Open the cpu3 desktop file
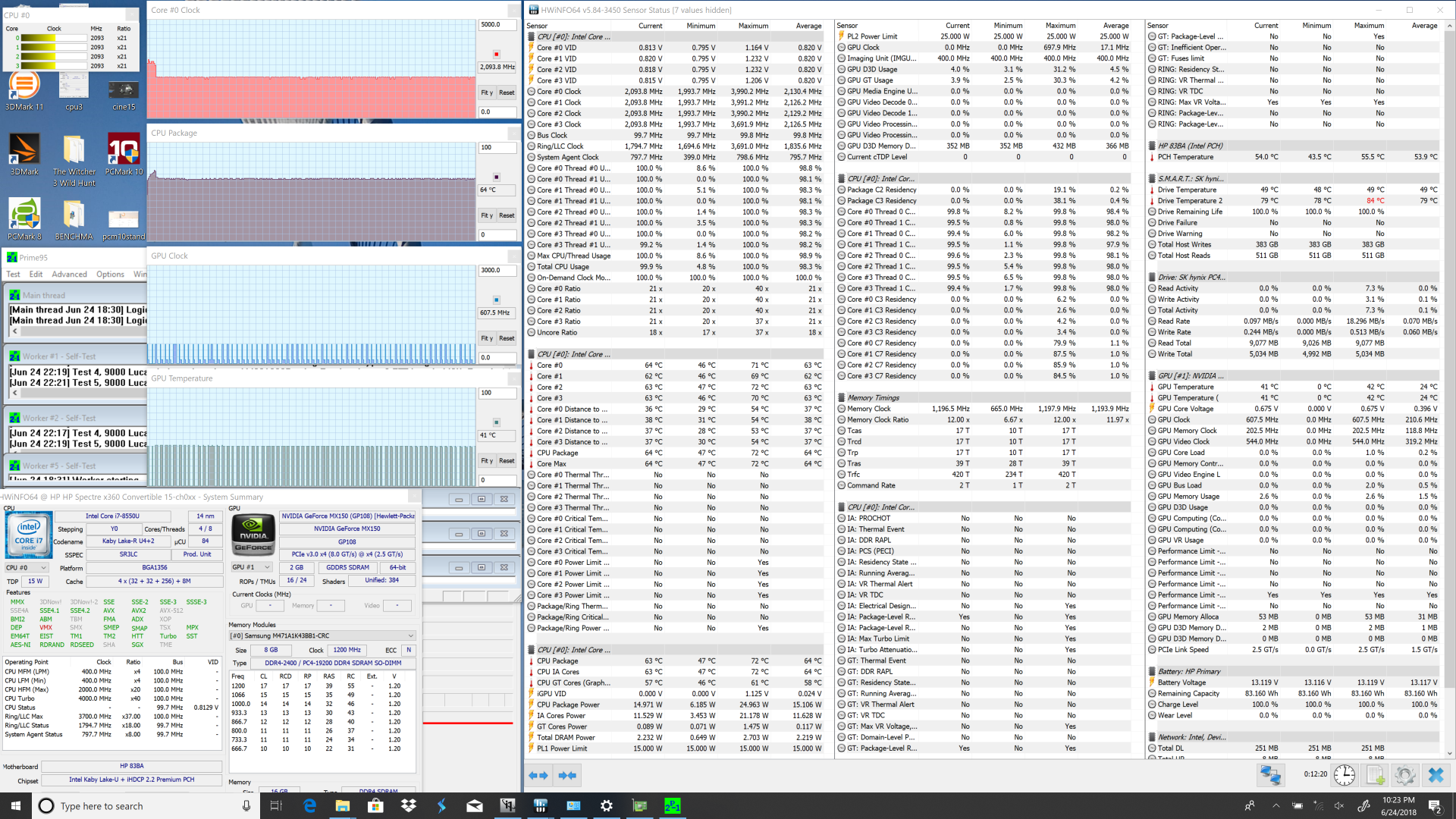 74,91
